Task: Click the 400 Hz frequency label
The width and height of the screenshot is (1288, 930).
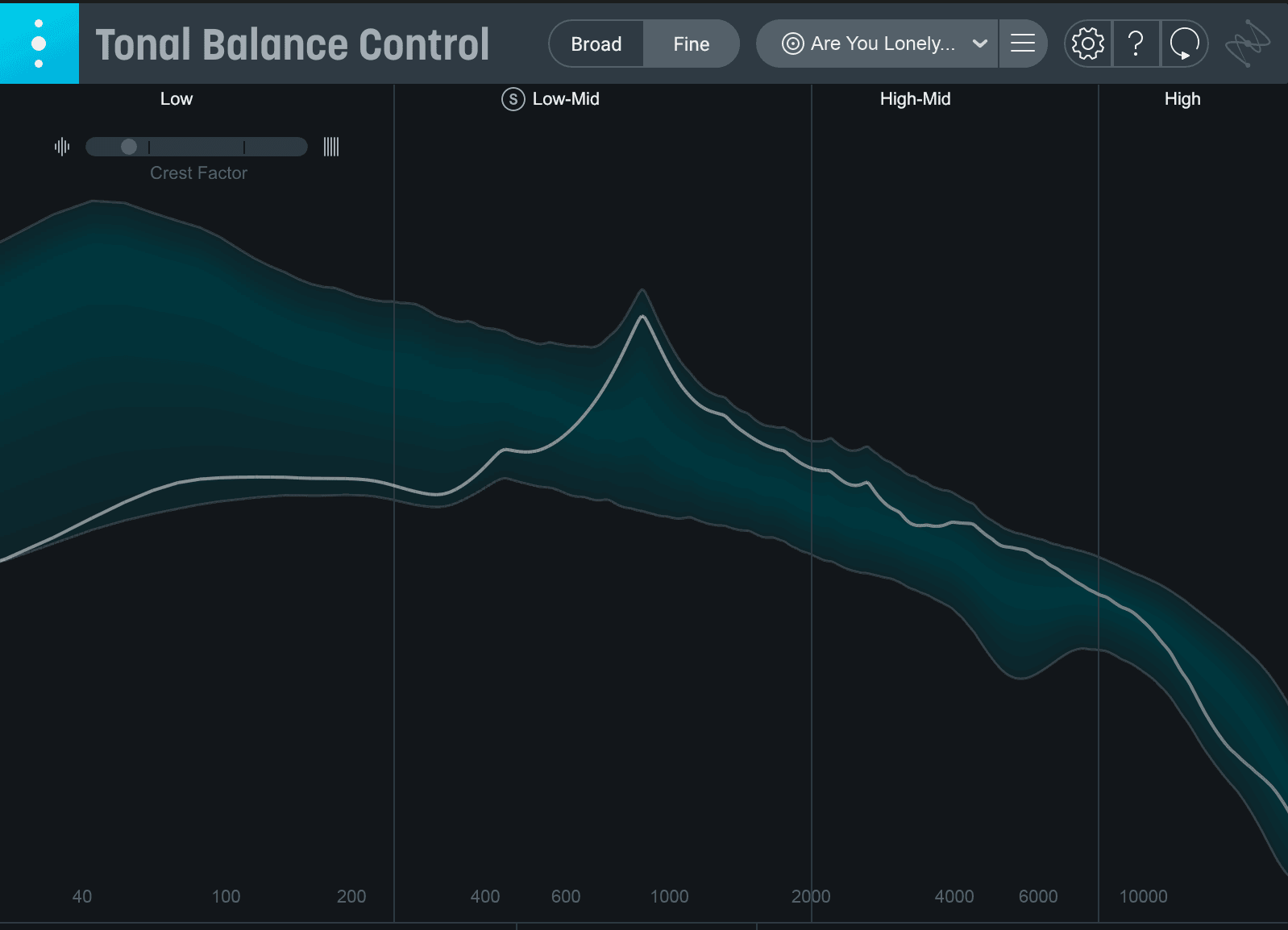Action: pos(485,896)
